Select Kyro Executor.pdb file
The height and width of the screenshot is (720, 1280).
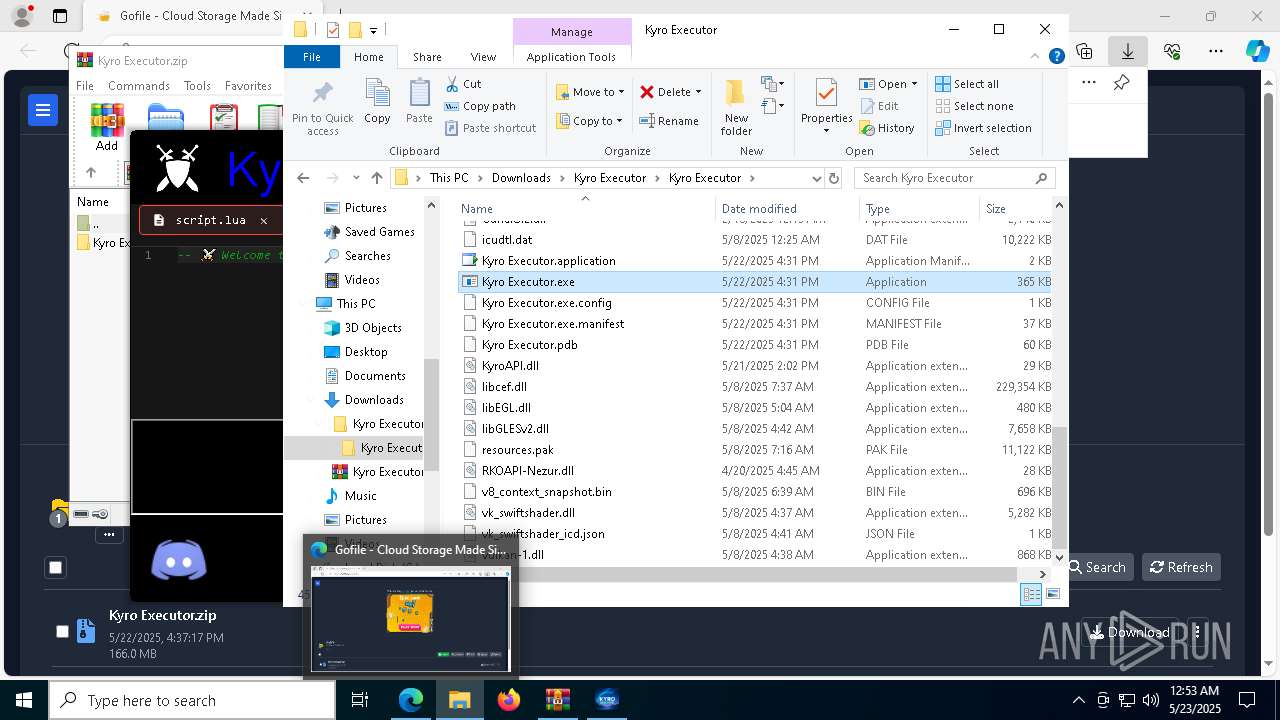(530, 345)
